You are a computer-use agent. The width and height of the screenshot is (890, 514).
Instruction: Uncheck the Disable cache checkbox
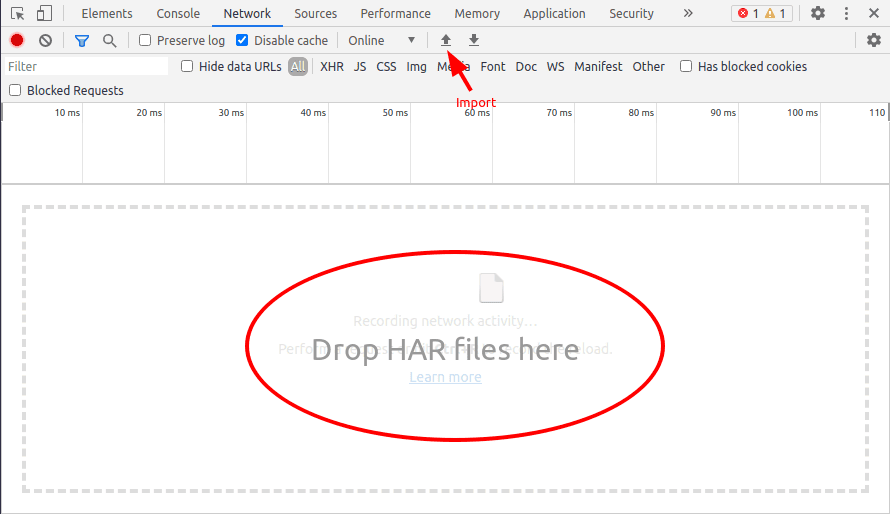[242, 40]
